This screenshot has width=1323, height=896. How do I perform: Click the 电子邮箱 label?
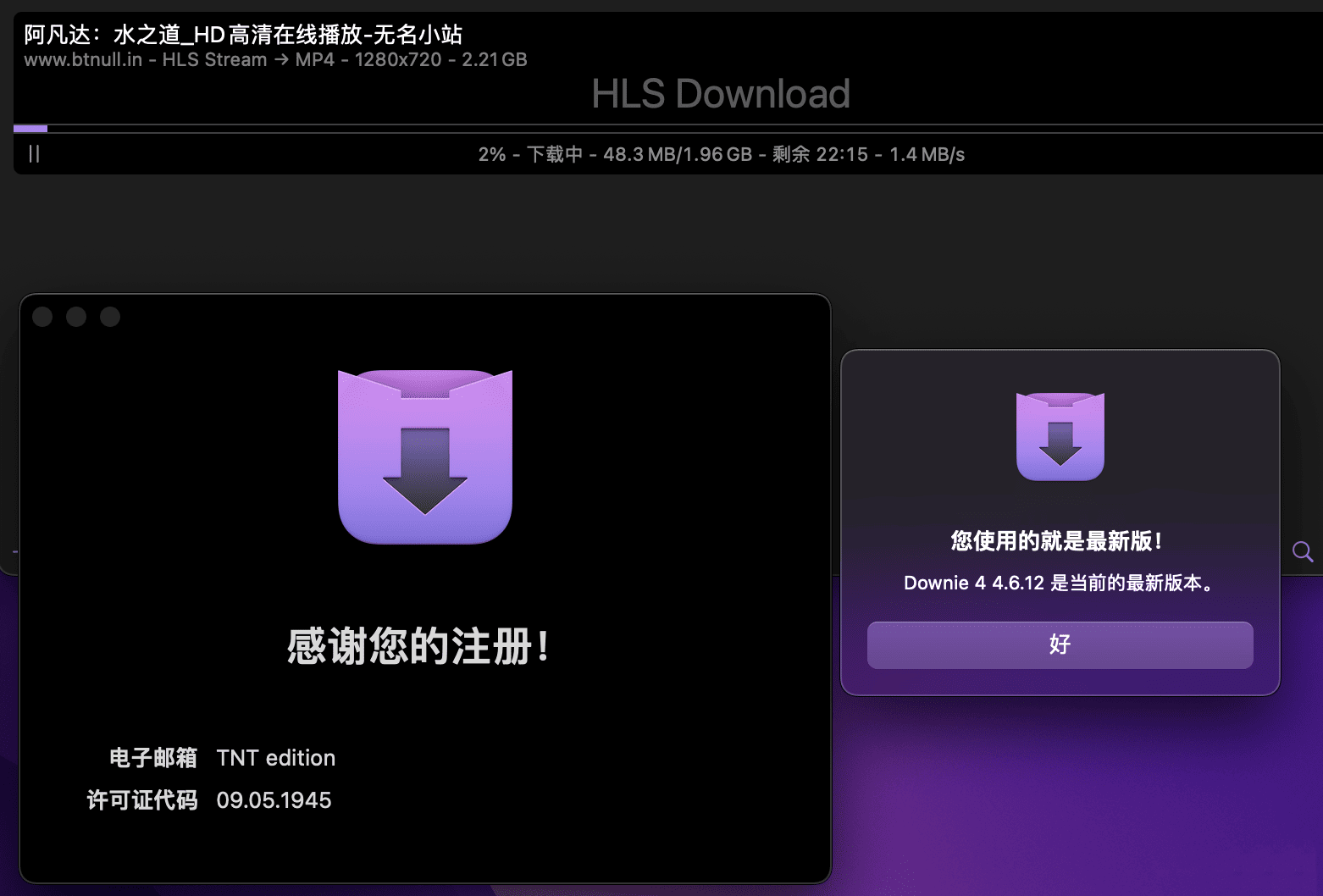click(x=153, y=758)
